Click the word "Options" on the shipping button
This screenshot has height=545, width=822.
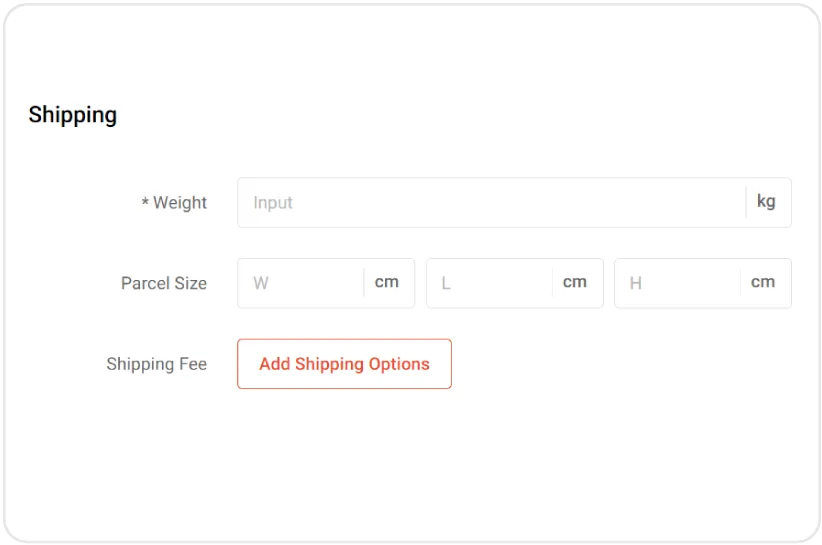coord(398,364)
